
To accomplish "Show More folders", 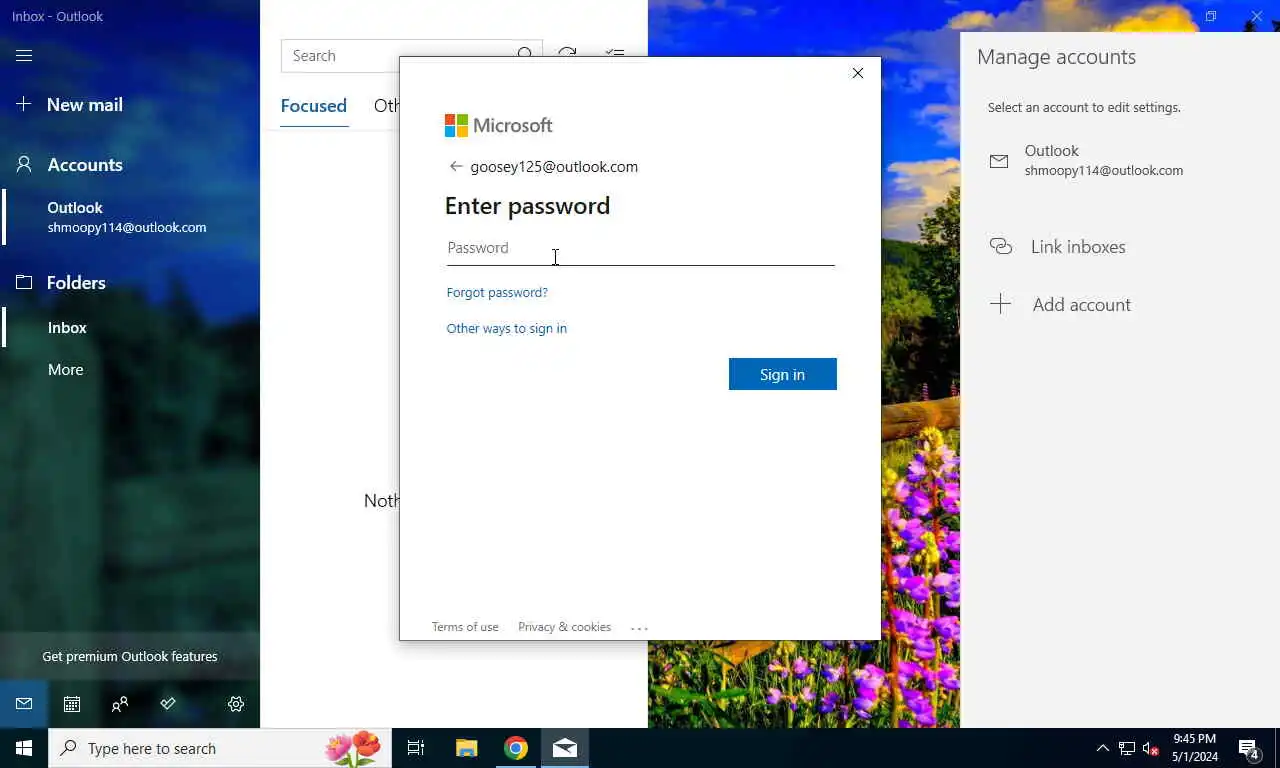I will [x=65, y=370].
